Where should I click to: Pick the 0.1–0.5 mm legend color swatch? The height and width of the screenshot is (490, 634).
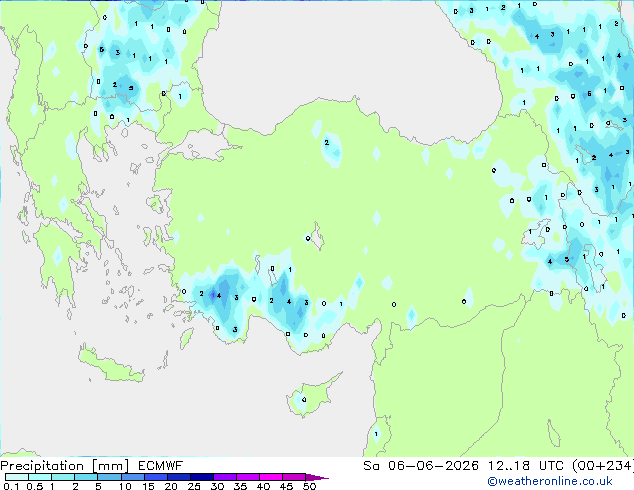(x=17, y=477)
